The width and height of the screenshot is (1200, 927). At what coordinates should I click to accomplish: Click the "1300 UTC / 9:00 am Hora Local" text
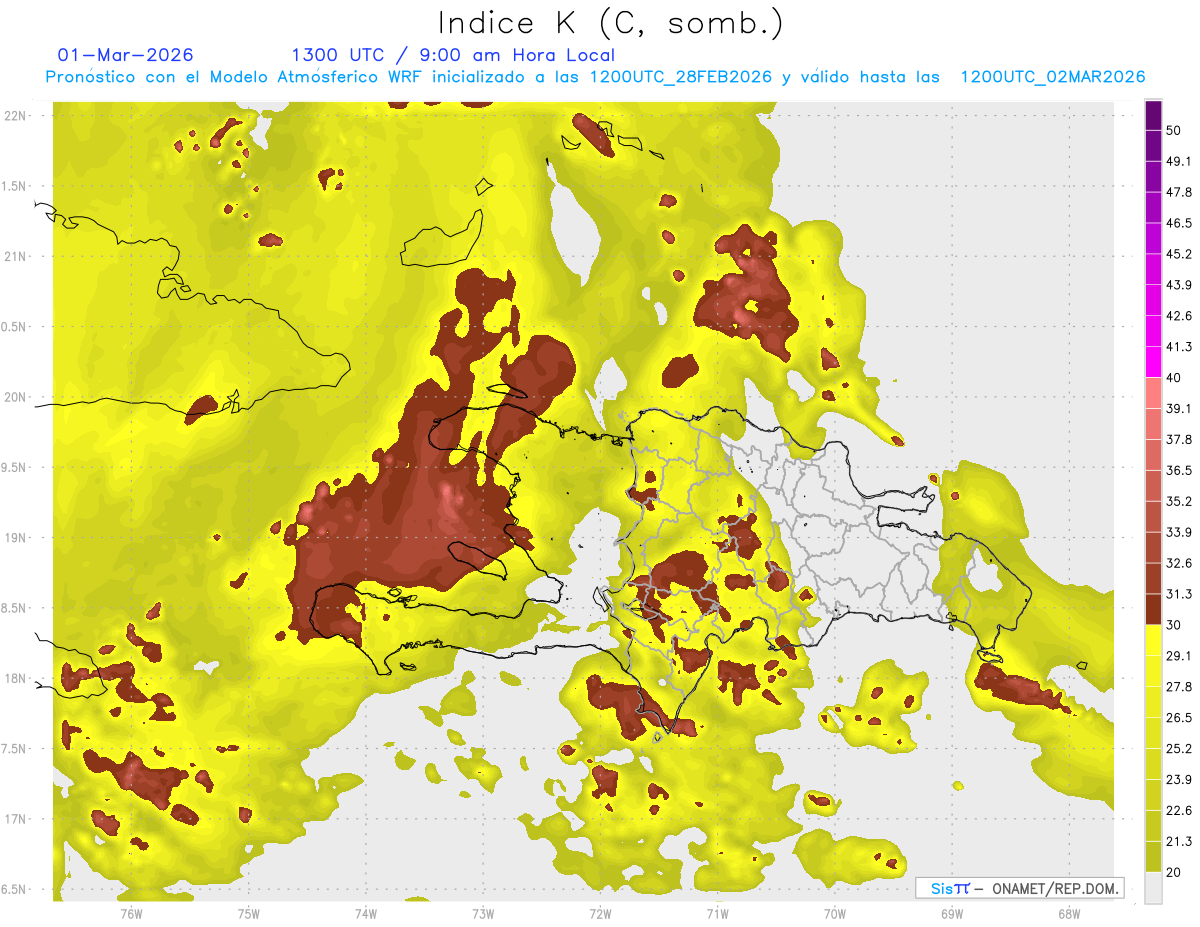(x=452, y=55)
